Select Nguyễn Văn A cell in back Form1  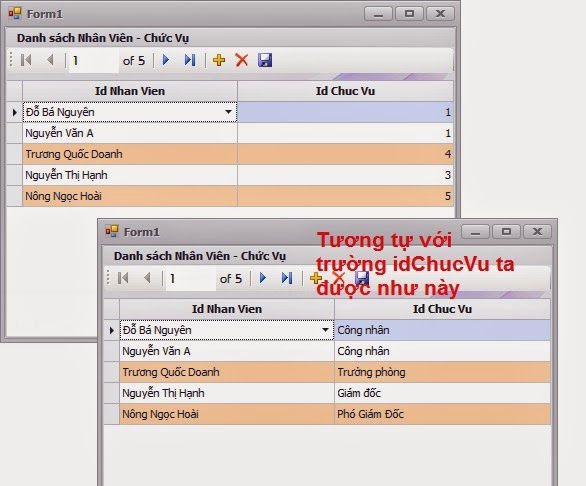click(x=130, y=133)
